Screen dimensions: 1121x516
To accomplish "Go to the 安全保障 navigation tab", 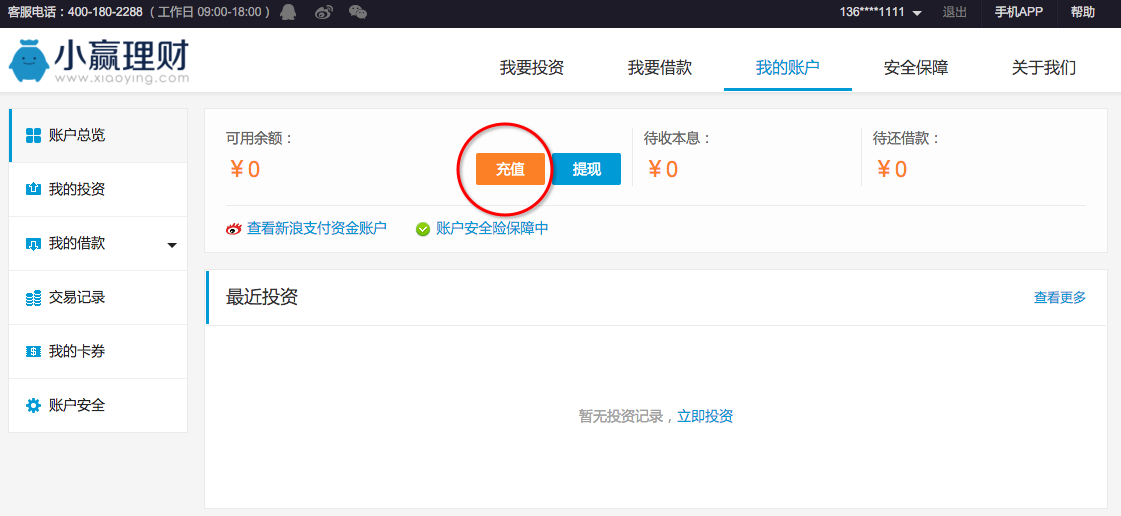I will tap(916, 68).
